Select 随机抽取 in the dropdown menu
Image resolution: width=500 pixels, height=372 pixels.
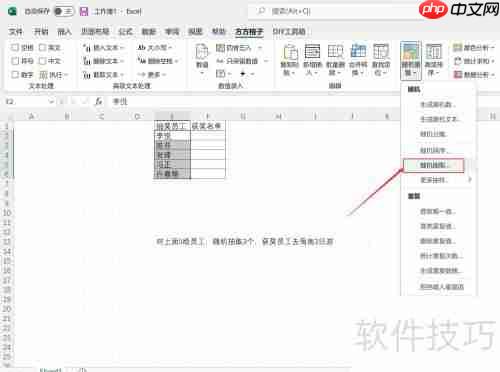tap(434, 165)
